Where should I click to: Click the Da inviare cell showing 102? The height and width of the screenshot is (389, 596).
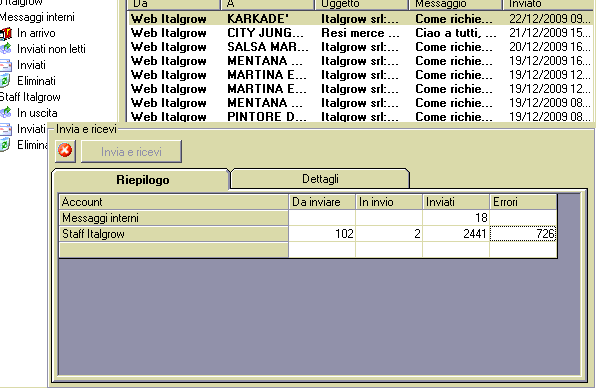click(x=322, y=233)
